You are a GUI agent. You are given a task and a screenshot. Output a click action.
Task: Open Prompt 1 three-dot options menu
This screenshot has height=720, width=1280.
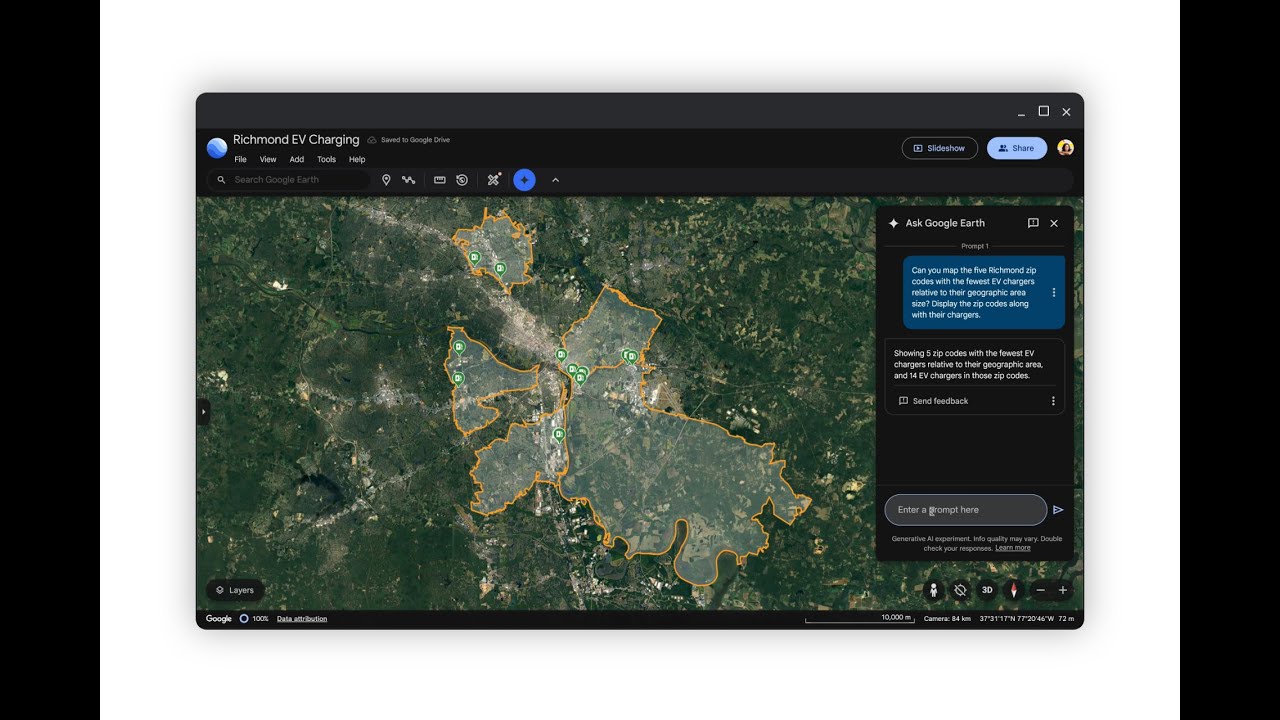pyautogui.click(x=1053, y=292)
